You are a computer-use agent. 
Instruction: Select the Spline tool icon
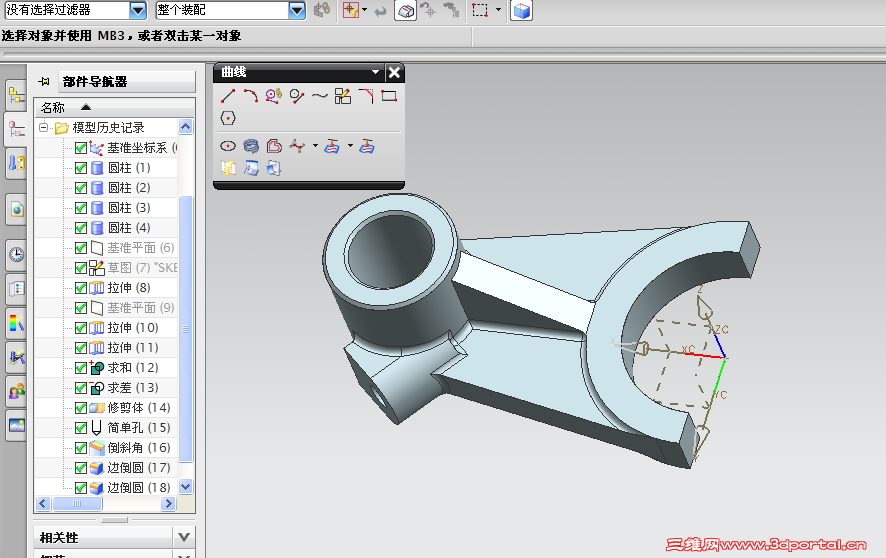(320, 96)
